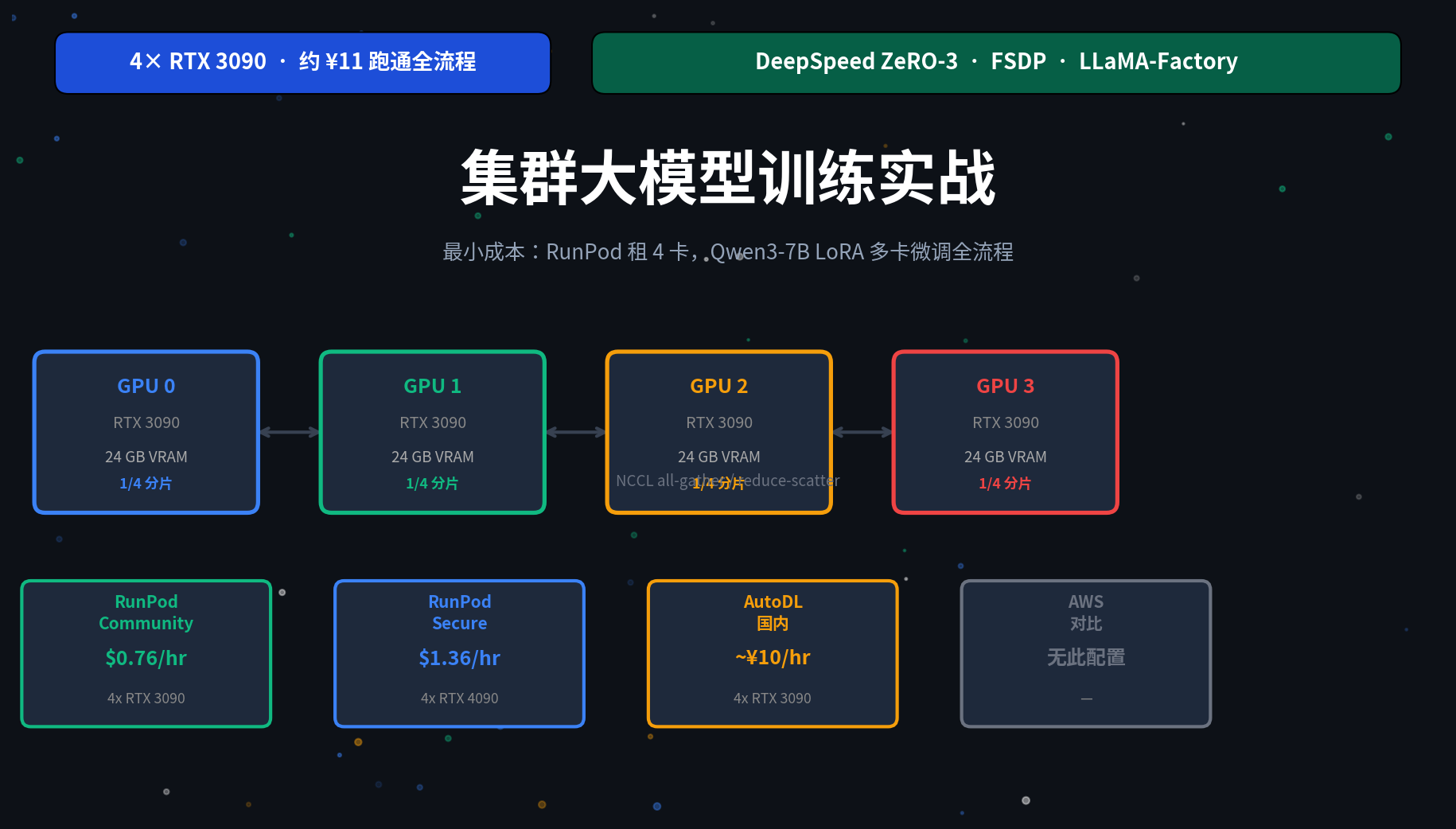Click RTX 3090 label in GPU 2 card
Screen dimensions: 1456x829
pyautogui.click(x=719, y=422)
